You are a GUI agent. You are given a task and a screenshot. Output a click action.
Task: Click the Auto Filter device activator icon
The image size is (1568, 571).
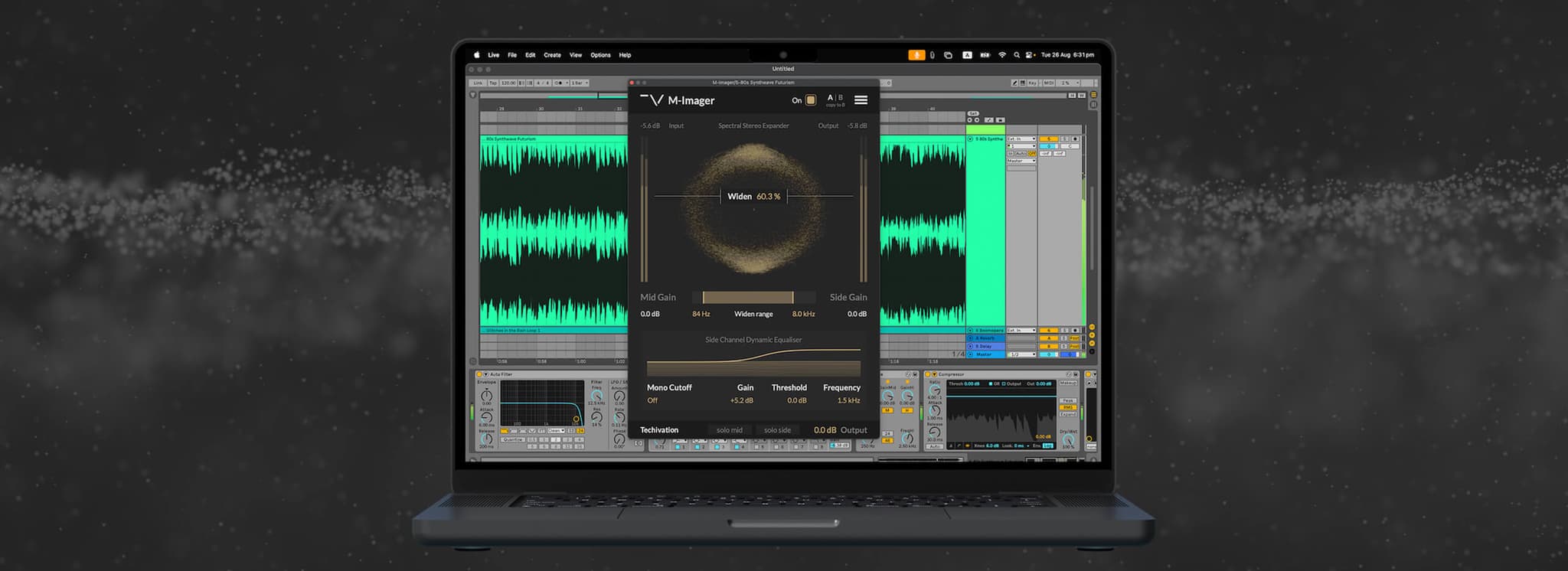coord(479,374)
